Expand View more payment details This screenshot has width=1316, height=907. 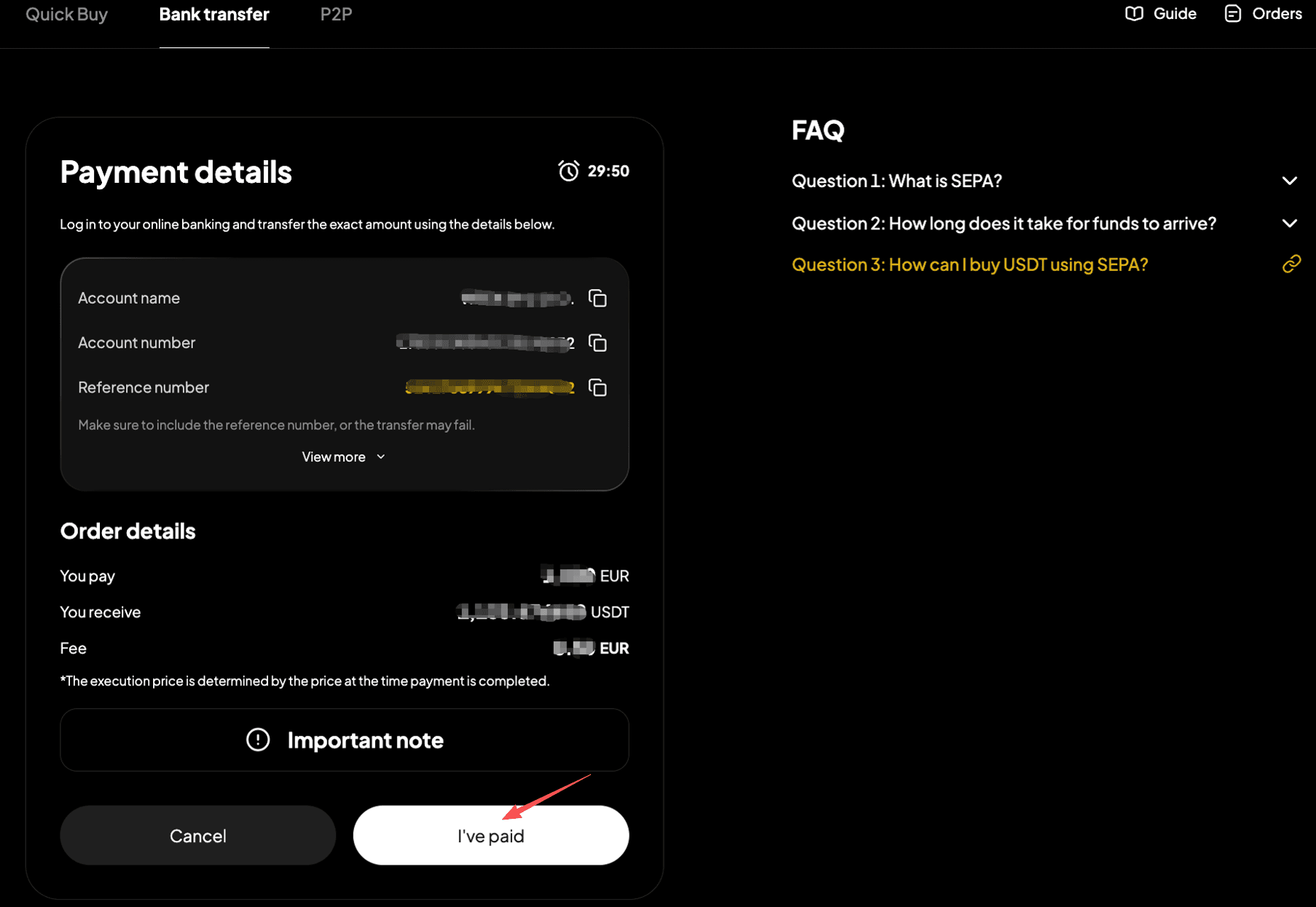343,457
